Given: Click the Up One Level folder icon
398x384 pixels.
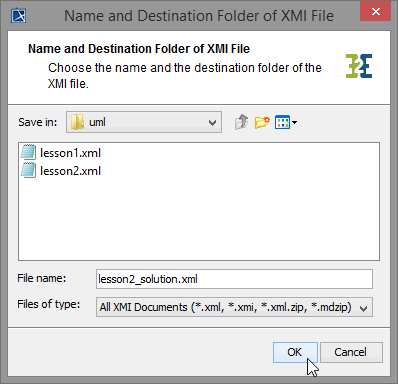Looking at the screenshot, I should 241,122.
